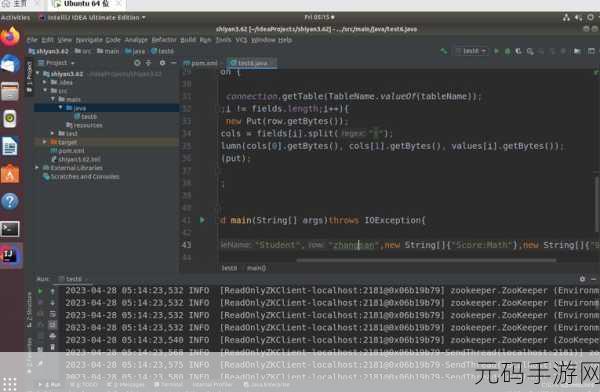Expand the .idea folder node
This screenshot has width=600, height=392.
(x=45, y=82)
